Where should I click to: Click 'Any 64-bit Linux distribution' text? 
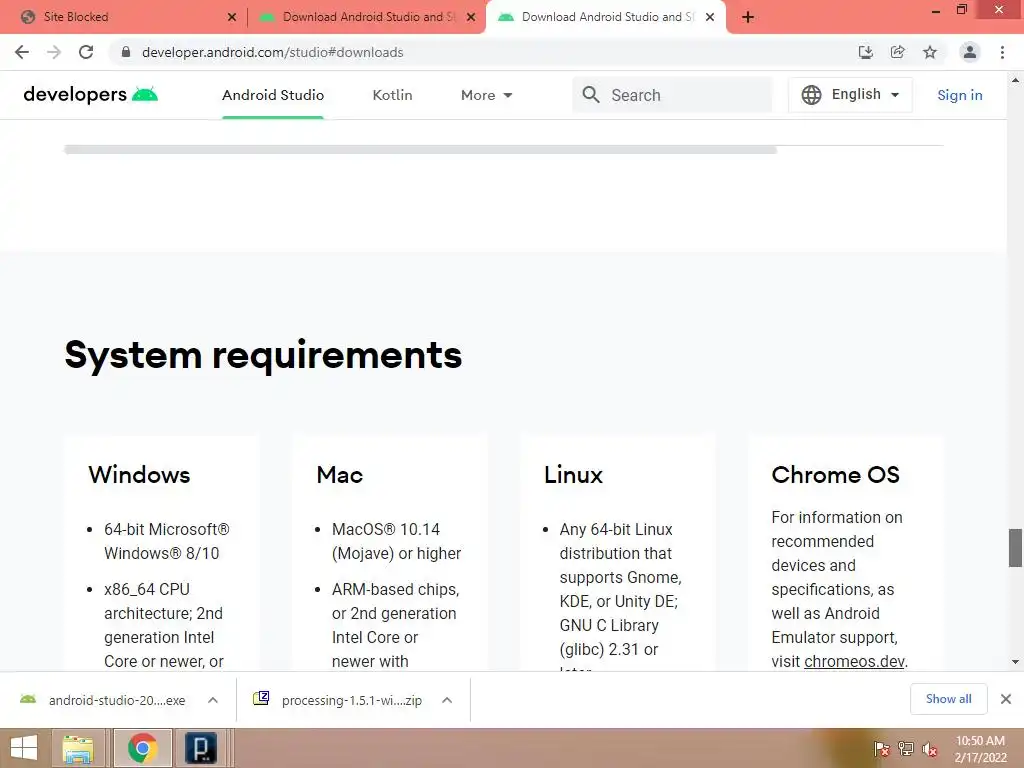(616, 541)
